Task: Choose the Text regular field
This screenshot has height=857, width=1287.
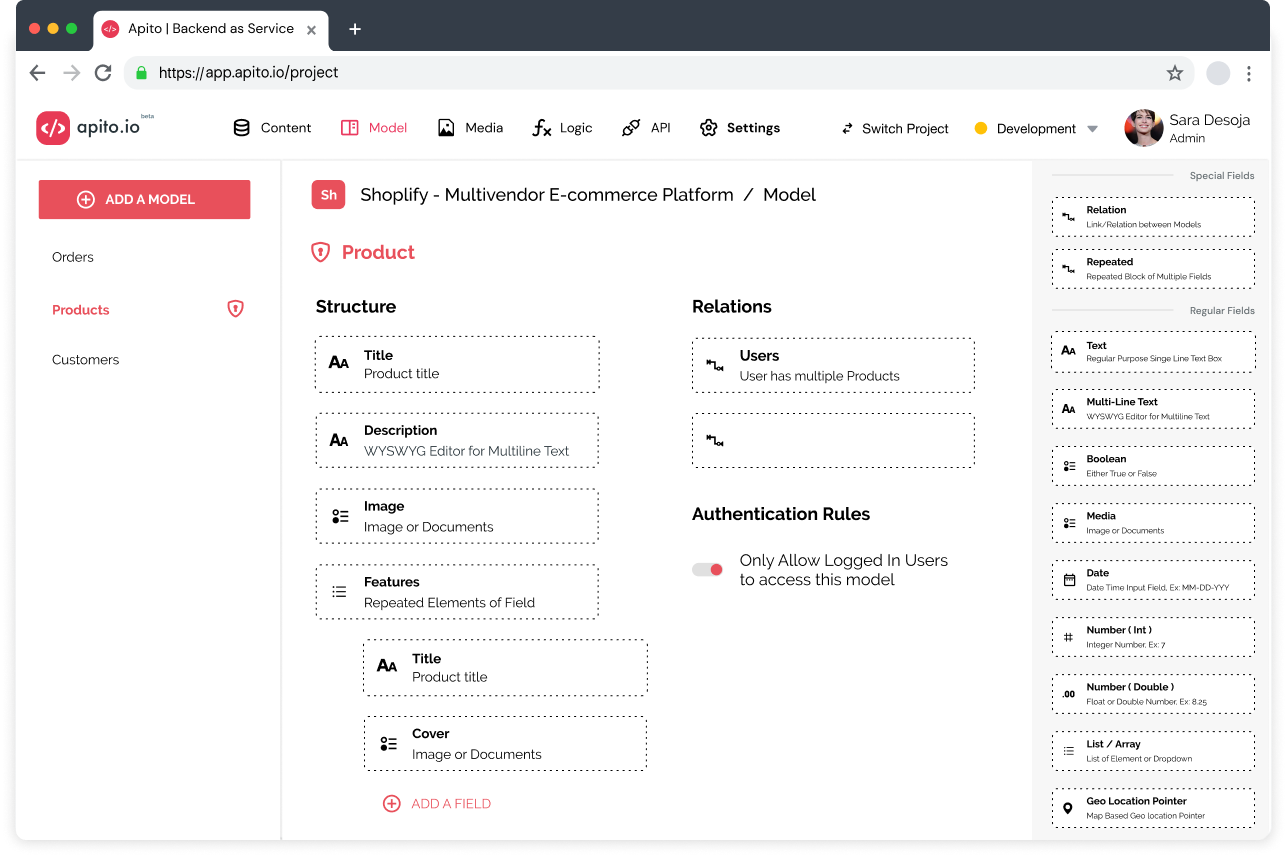Action: (x=1153, y=351)
